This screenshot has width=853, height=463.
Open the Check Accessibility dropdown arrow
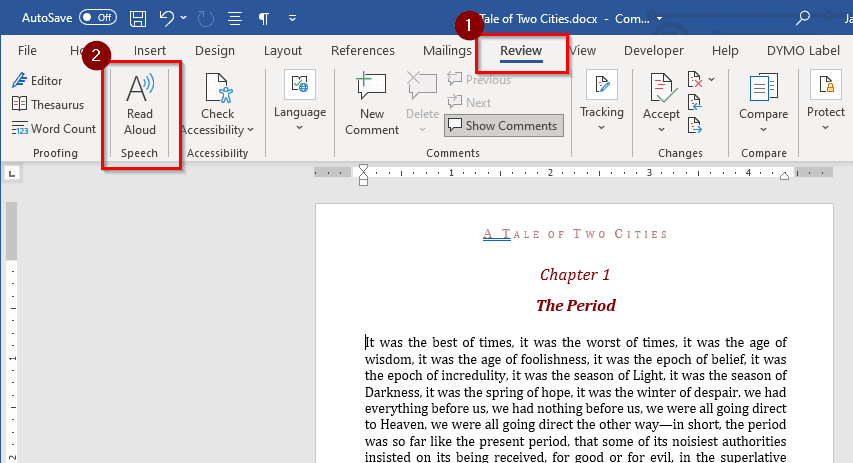tap(250, 130)
